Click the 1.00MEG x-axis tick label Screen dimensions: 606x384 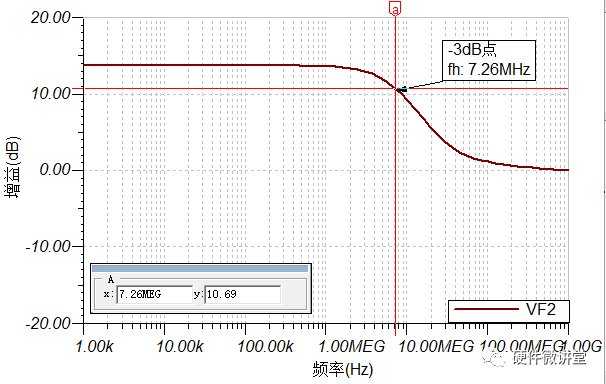click(351, 346)
